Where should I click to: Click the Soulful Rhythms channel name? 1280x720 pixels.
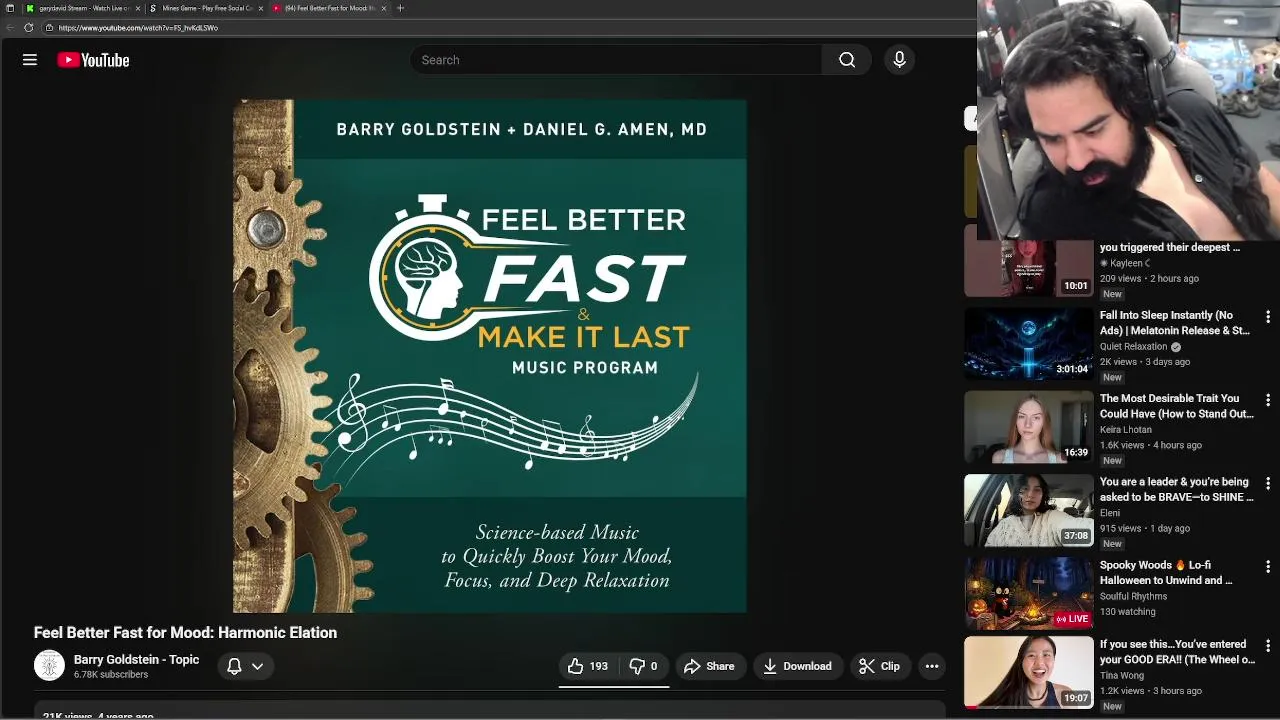point(1133,596)
